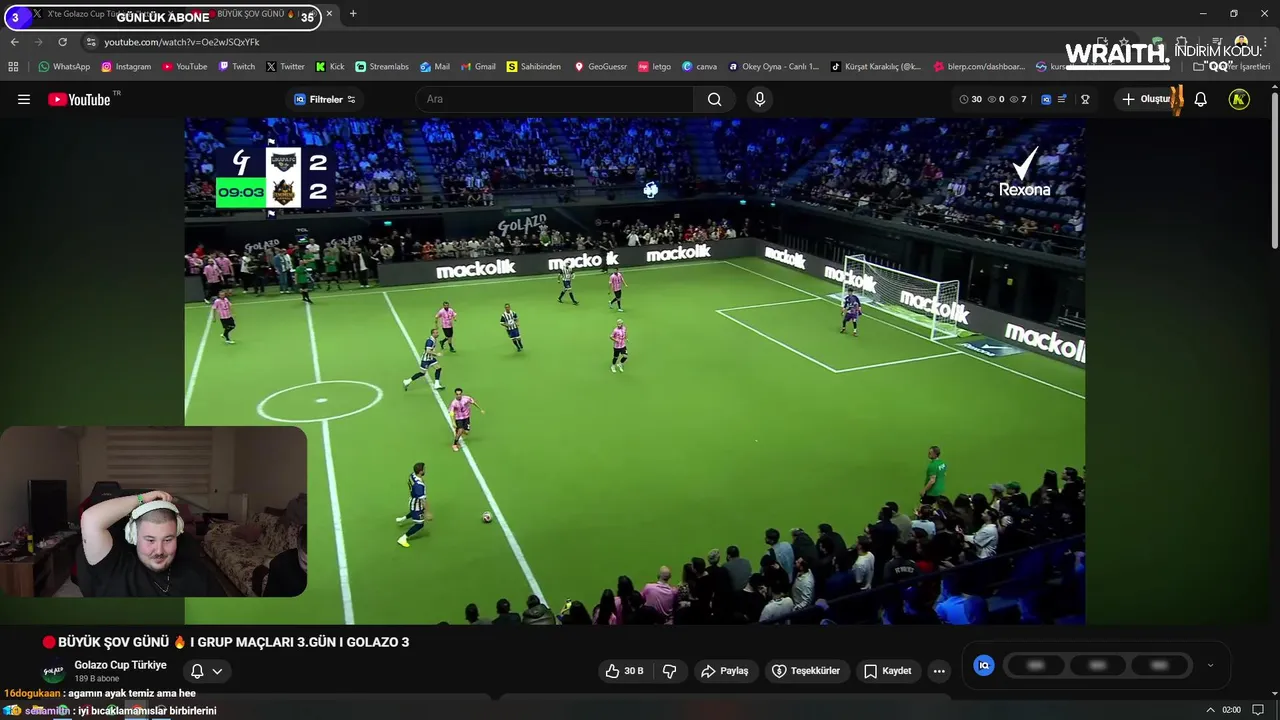
Task: Click the taskbar clock 02:00
Action: pyautogui.click(x=1231, y=710)
